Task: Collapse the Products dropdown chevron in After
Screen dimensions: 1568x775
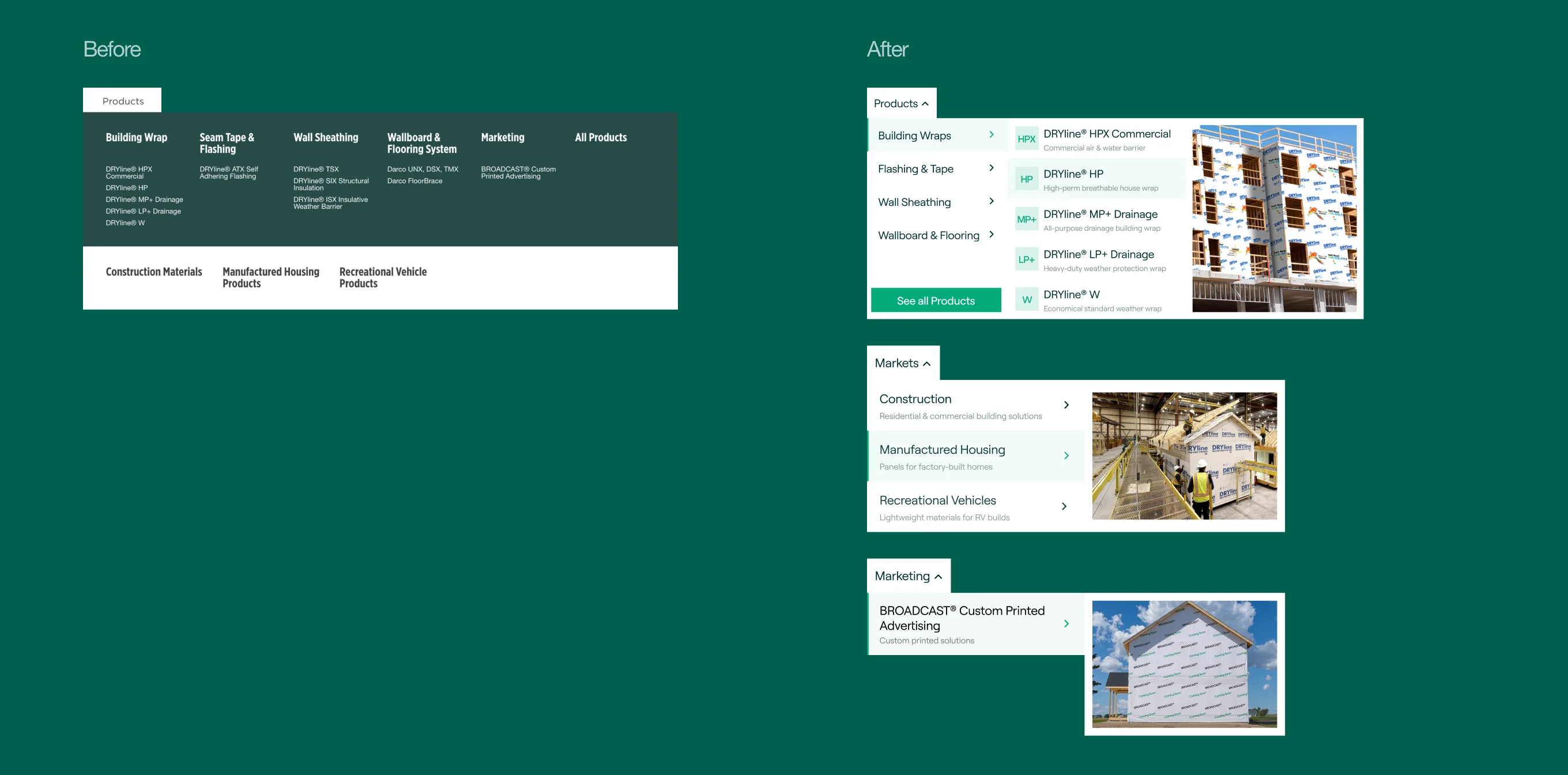Action: point(925,103)
